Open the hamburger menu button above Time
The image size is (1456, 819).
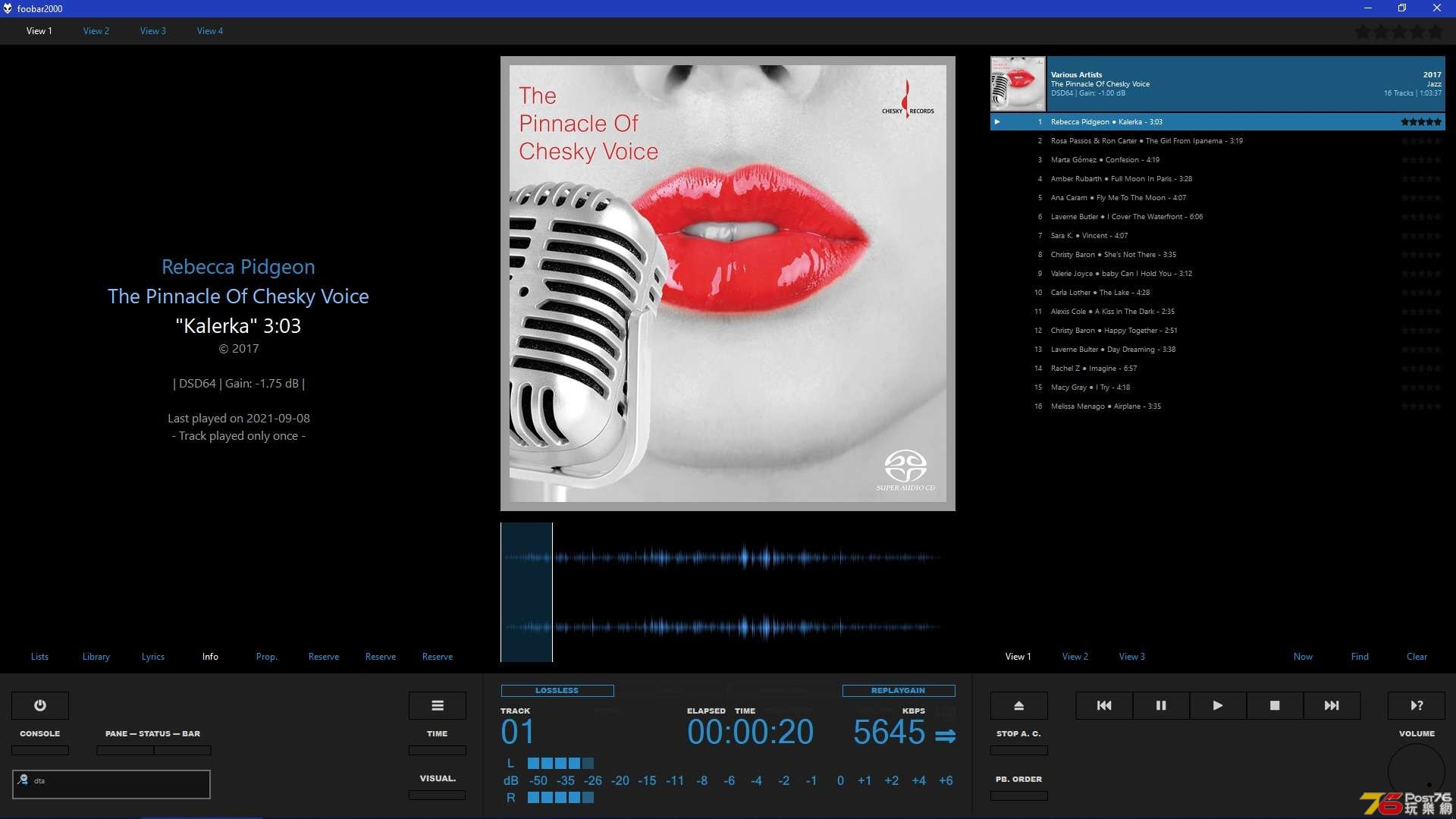[x=438, y=705]
